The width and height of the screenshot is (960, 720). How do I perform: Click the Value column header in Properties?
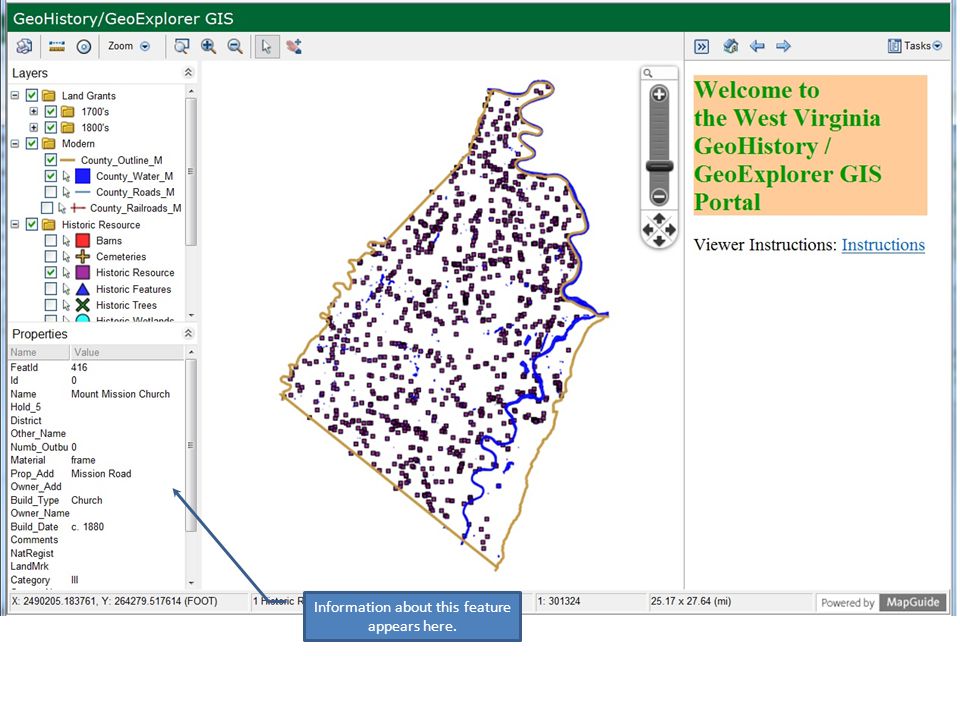point(126,353)
